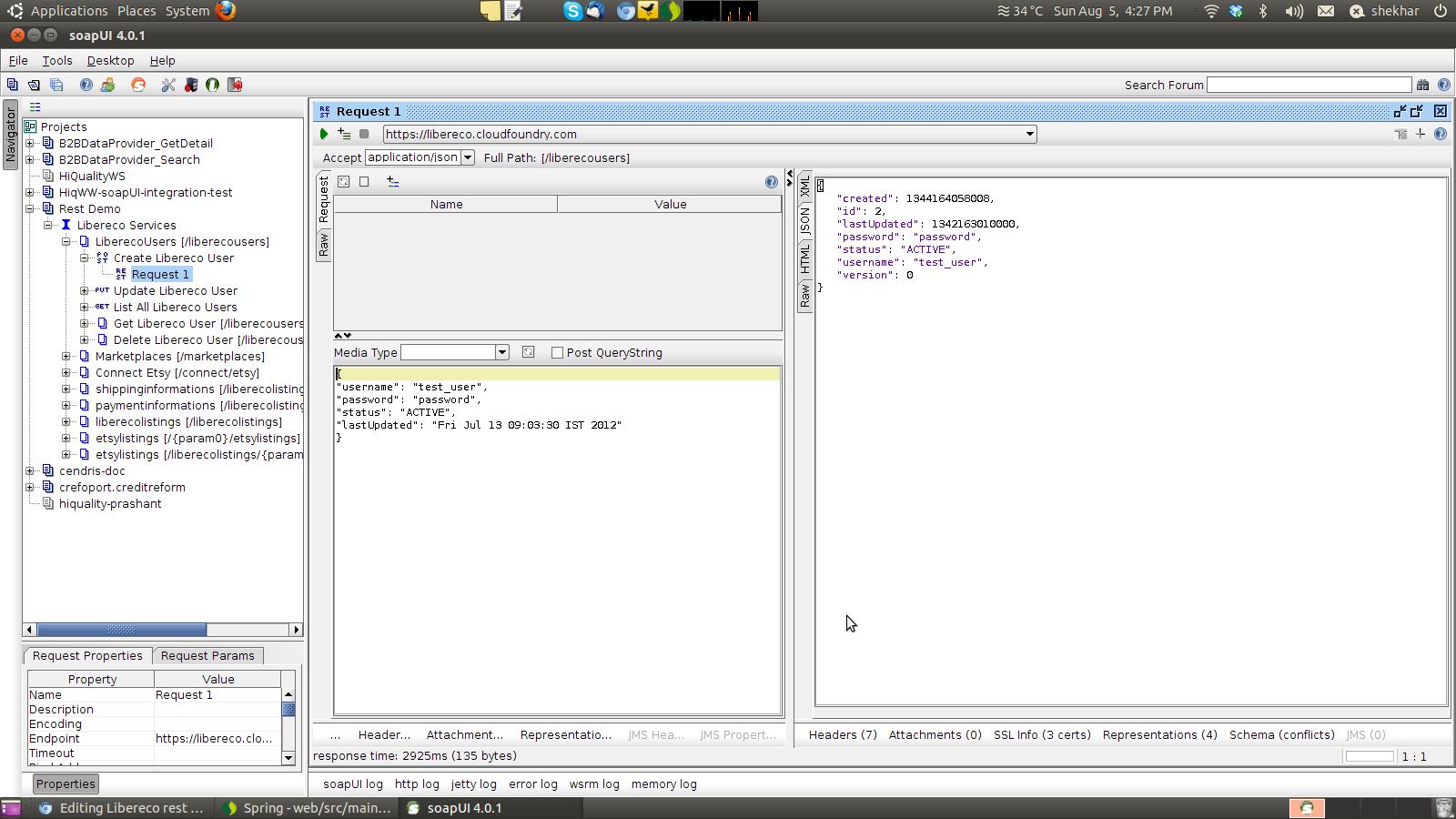Screen dimensions: 1456x819
Task: Click the Exit icon with red arrow
Action: (x=235, y=85)
